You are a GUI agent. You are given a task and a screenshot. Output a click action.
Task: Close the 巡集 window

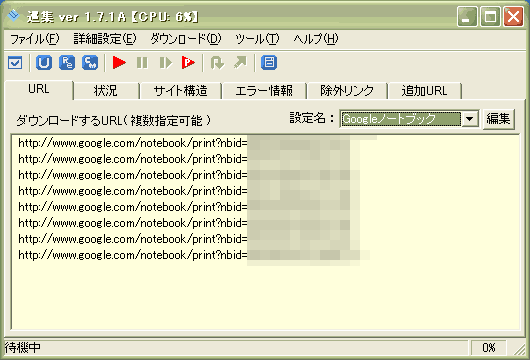point(513,16)
